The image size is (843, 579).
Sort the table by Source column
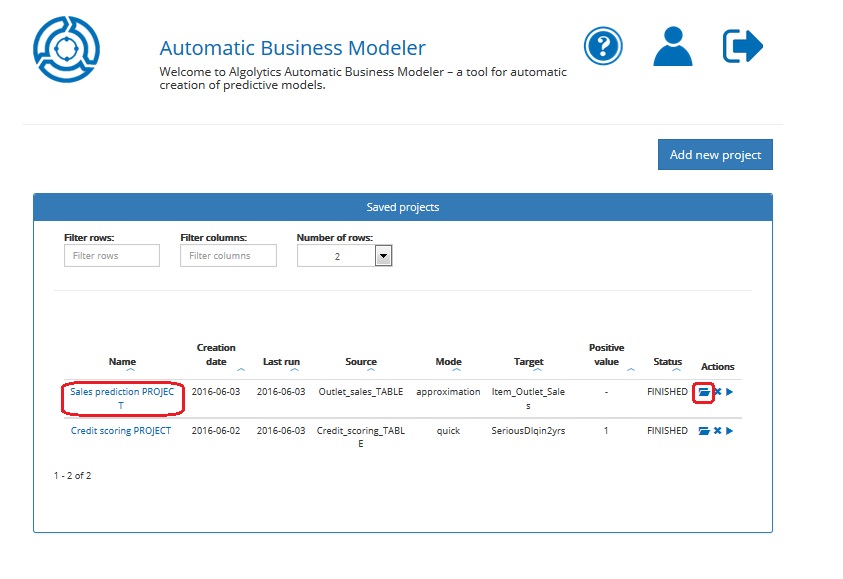361,362
